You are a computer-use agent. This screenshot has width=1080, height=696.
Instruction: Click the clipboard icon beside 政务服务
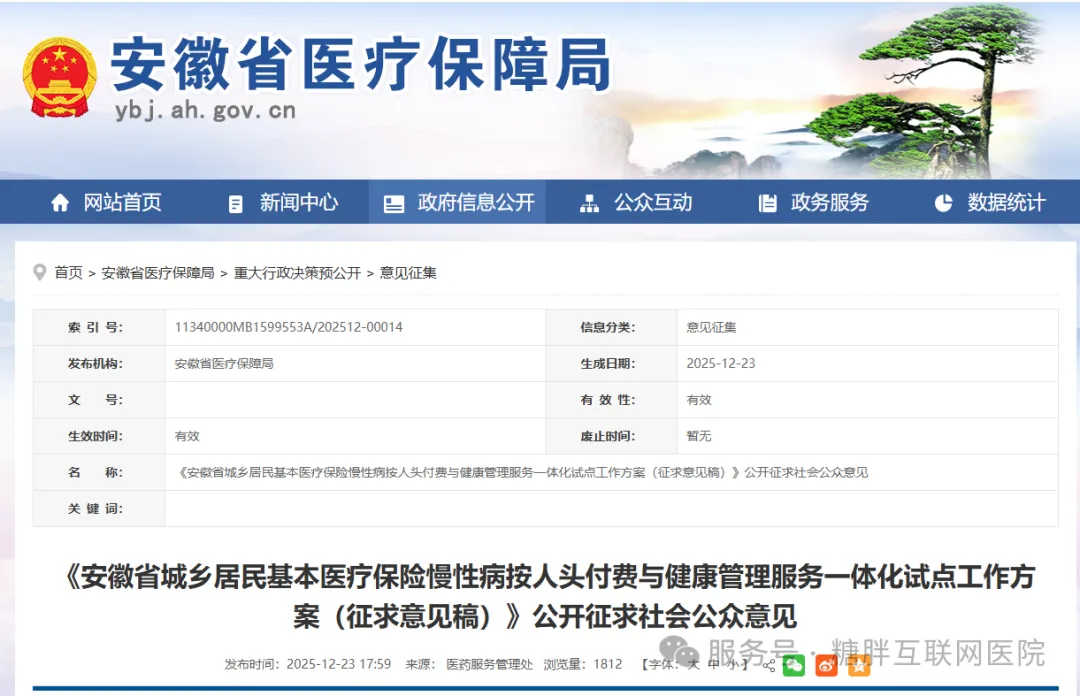767,203
